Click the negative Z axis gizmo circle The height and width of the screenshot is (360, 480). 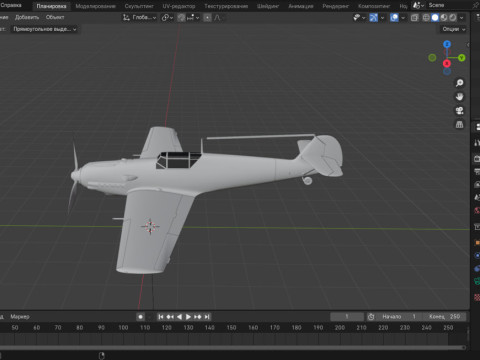447,71
